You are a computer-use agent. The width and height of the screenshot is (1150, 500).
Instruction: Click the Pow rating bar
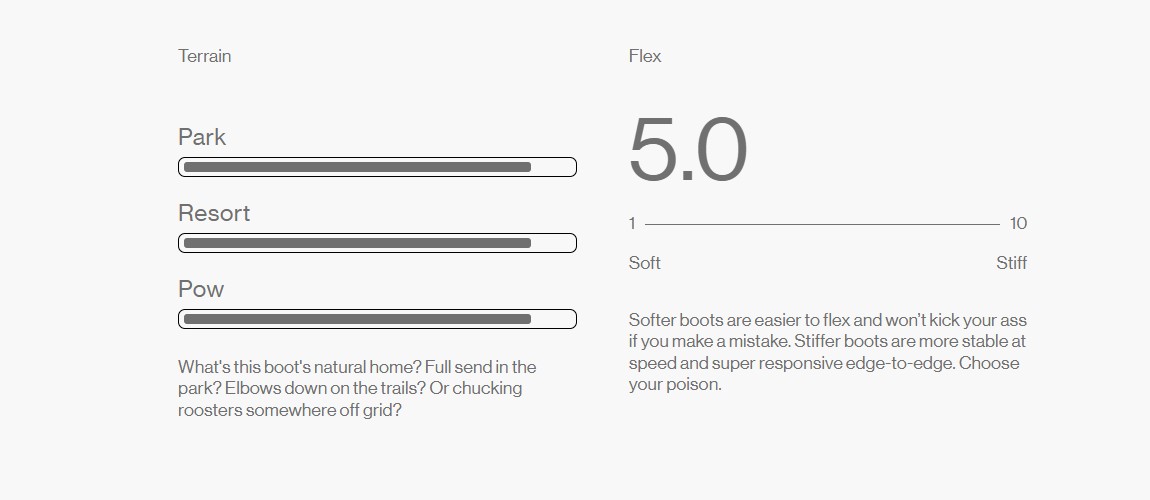pyautogui.click(x=357, y=319)
